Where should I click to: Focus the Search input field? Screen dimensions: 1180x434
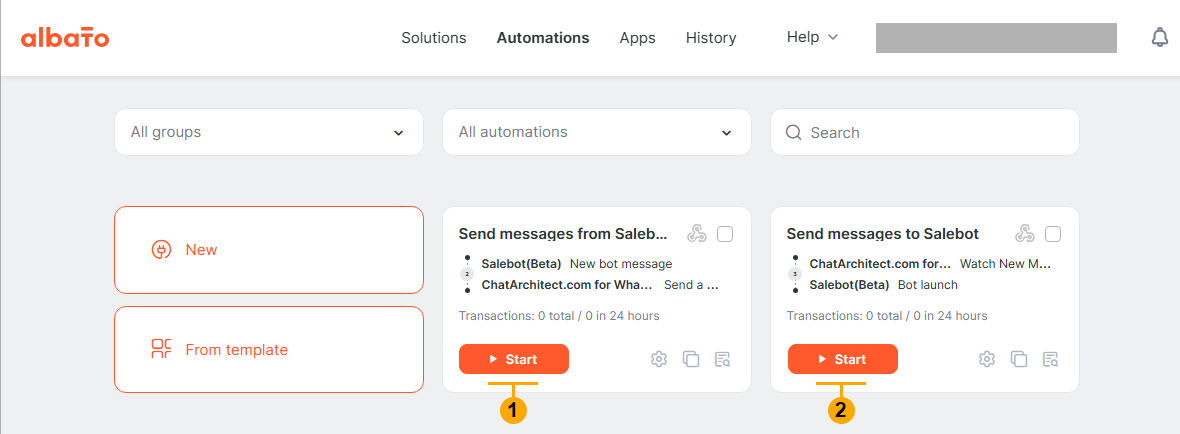tap(925, 132)
